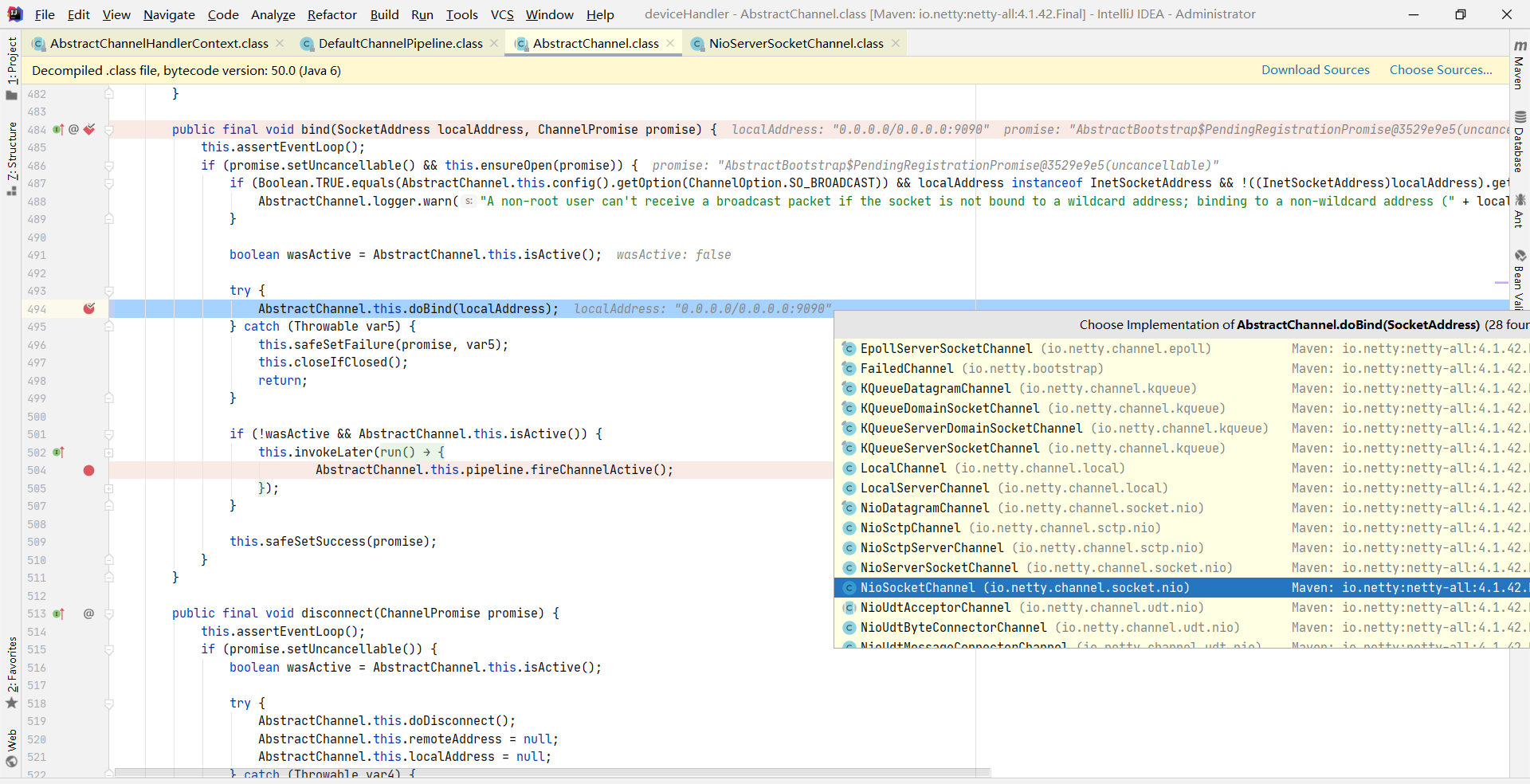Select NioSocketChannel in the implementation list
The height and width of the screenshot is (784, 1530).
[1182, 587]
